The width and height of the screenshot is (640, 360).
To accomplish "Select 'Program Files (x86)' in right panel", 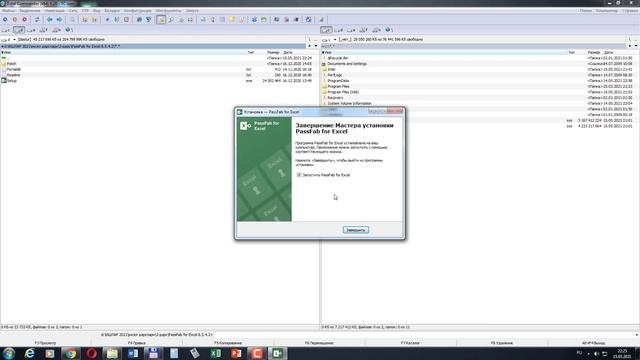I will (x=343, y=92).
